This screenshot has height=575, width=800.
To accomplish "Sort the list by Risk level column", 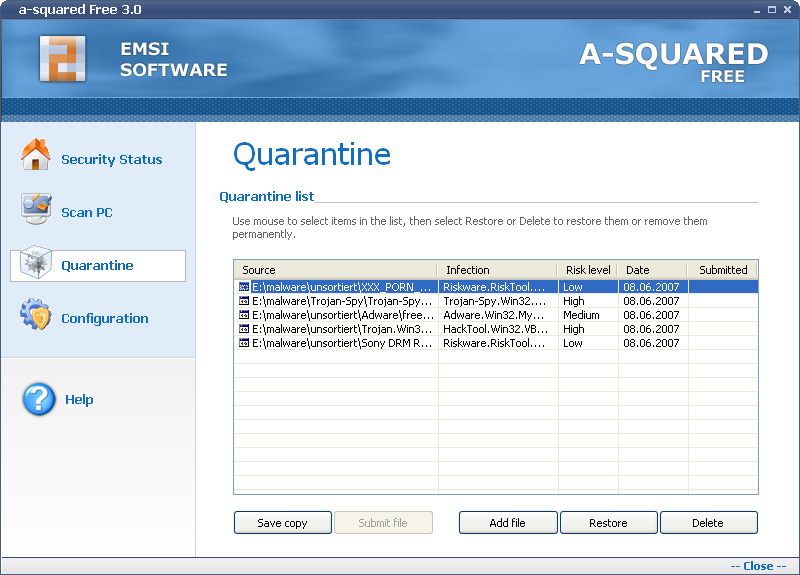I will click(588, 270).
